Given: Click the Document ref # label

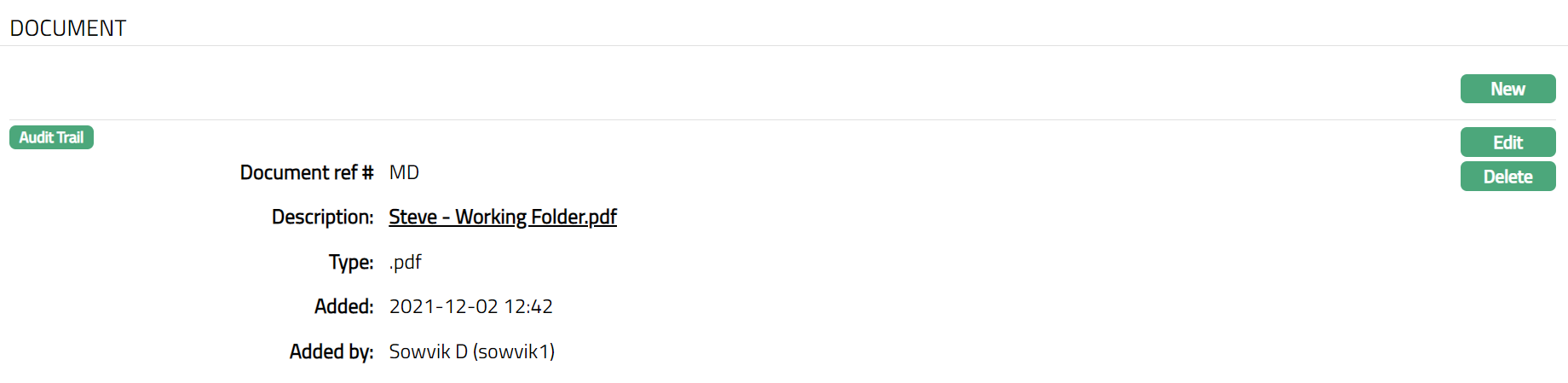Looking at the screenshot, I should 307,172.
